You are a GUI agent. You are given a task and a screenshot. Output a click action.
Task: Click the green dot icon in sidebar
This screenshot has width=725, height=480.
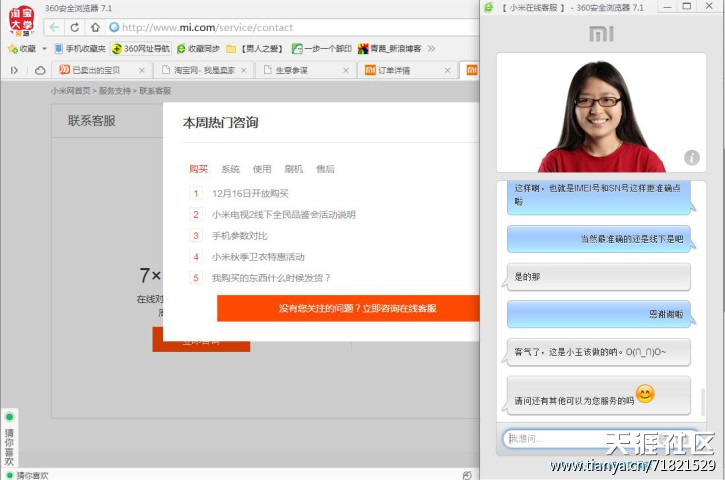coord(9,417)
